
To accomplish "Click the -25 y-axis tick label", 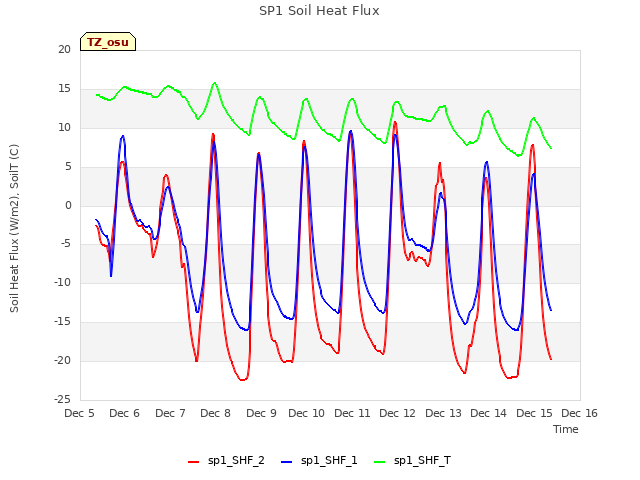I will click(62, 399).
